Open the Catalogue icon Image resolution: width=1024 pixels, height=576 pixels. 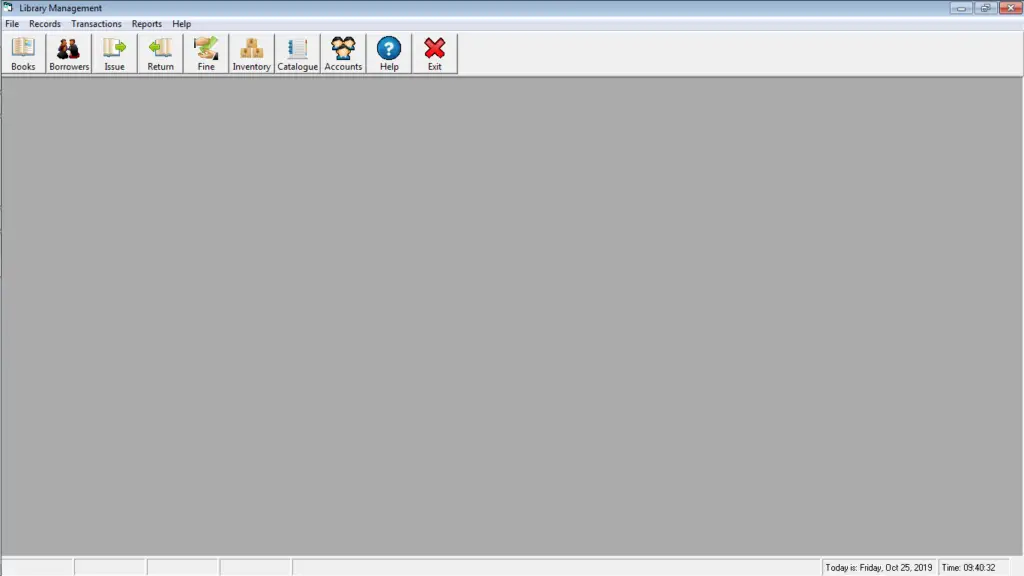297,52
